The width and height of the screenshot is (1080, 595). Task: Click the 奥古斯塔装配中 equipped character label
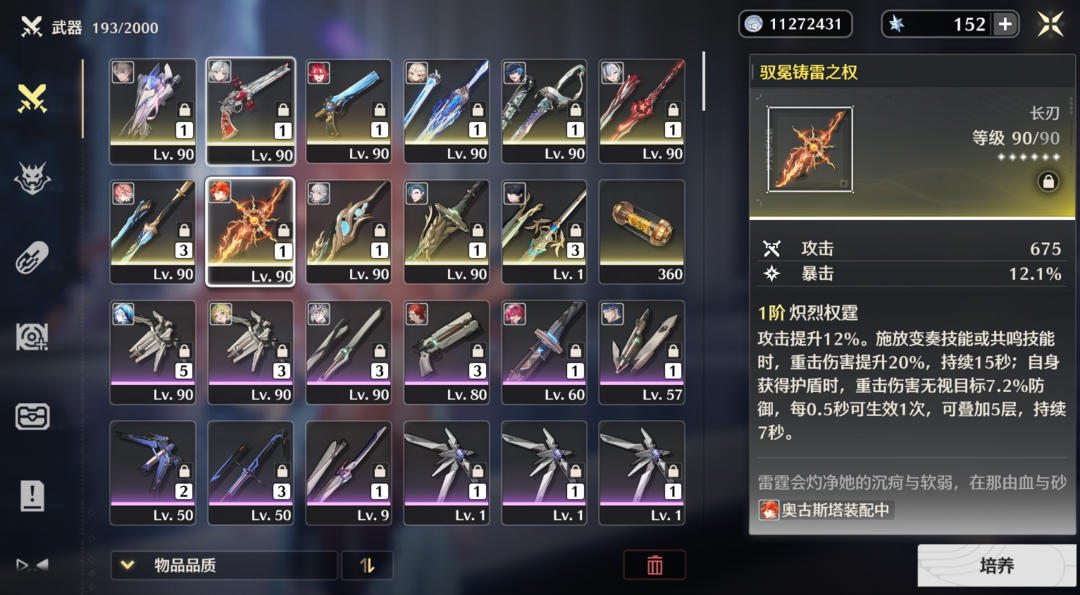[x=826, y=510]
